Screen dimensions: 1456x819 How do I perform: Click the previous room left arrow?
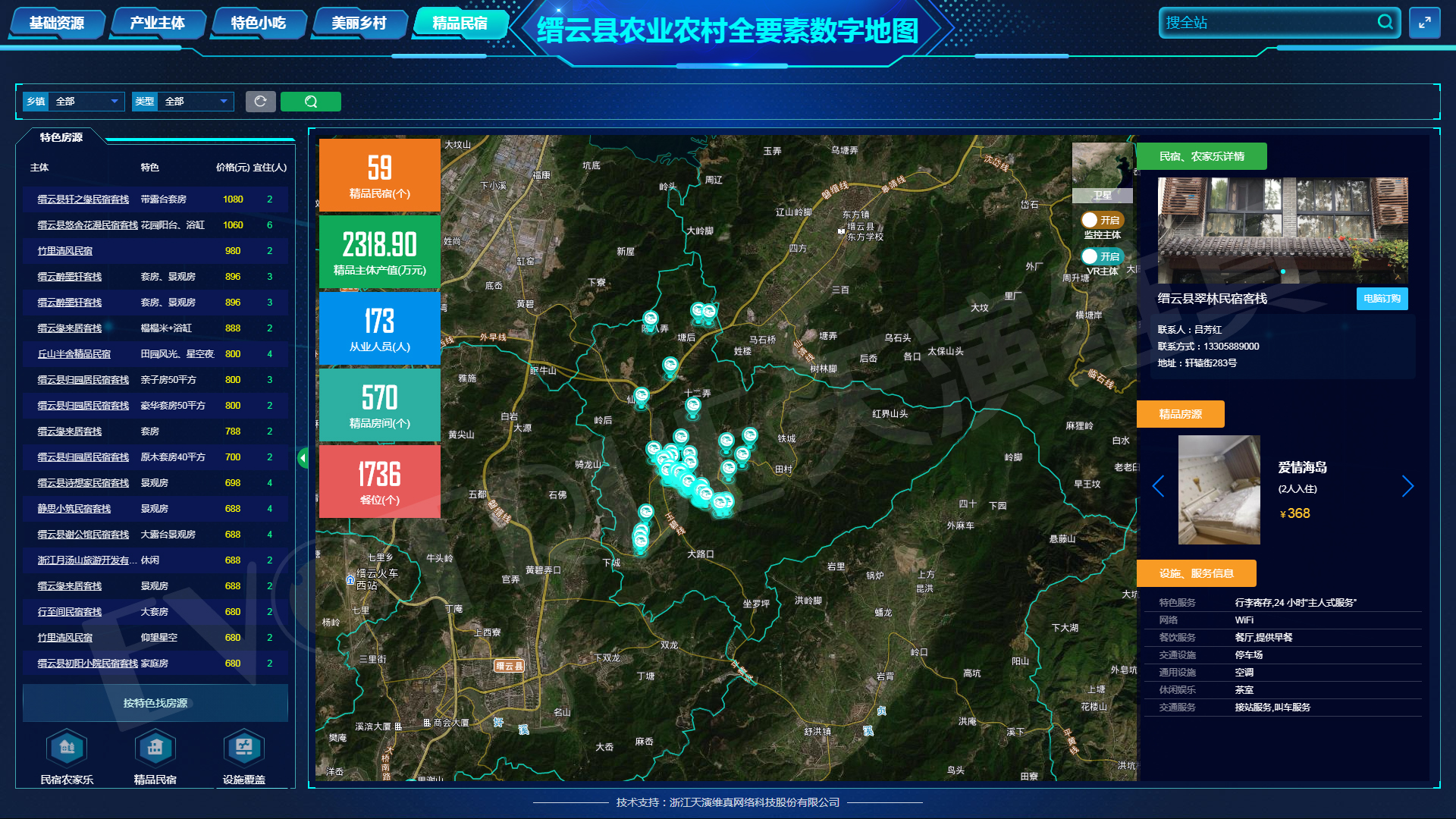(x=1158, y=486)
